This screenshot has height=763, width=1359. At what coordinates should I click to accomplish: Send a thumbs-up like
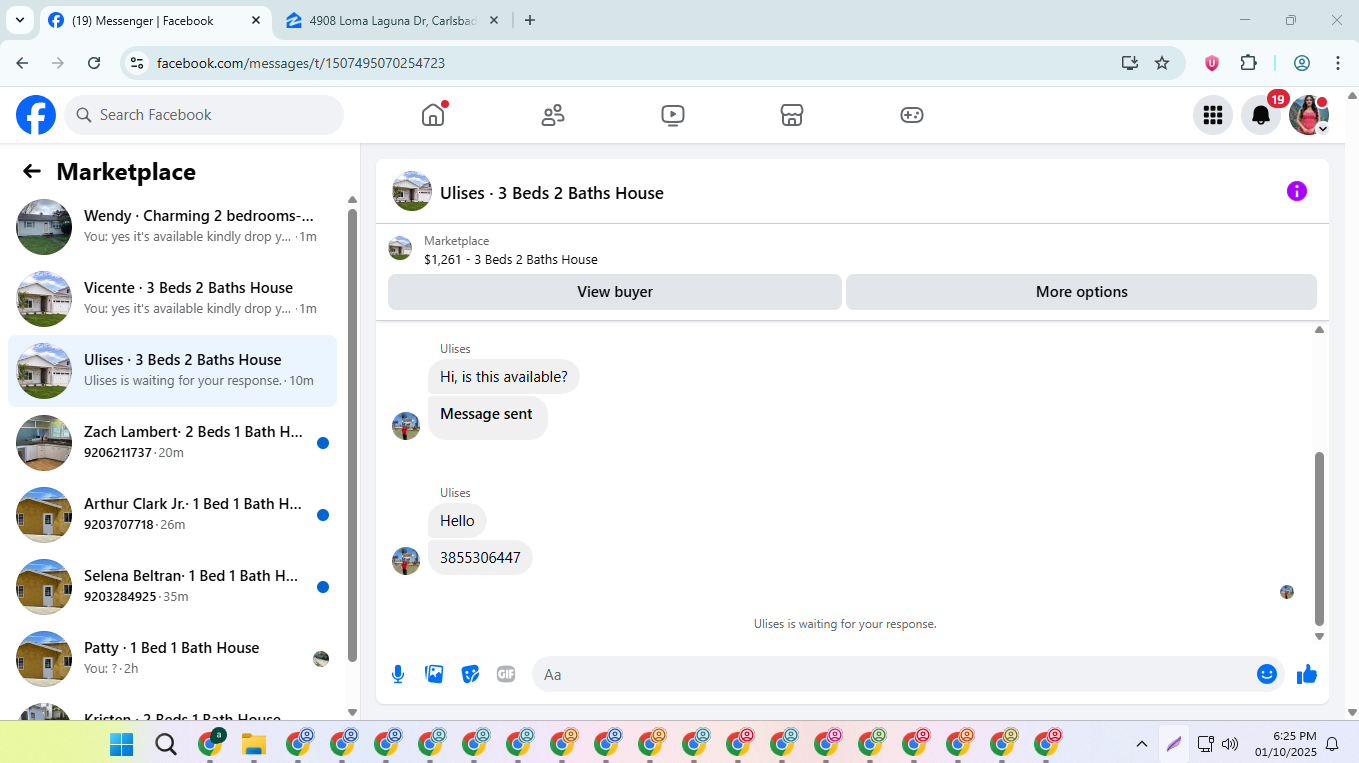(1307, 675)
